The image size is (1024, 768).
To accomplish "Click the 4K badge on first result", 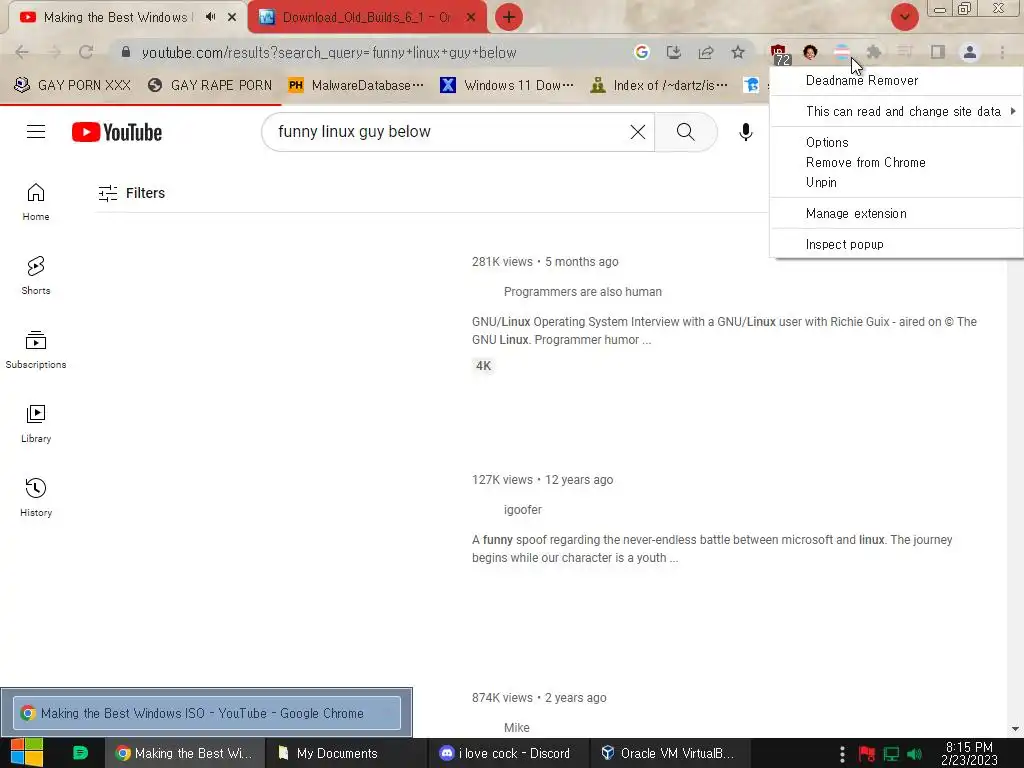I will tap(483, 366).
